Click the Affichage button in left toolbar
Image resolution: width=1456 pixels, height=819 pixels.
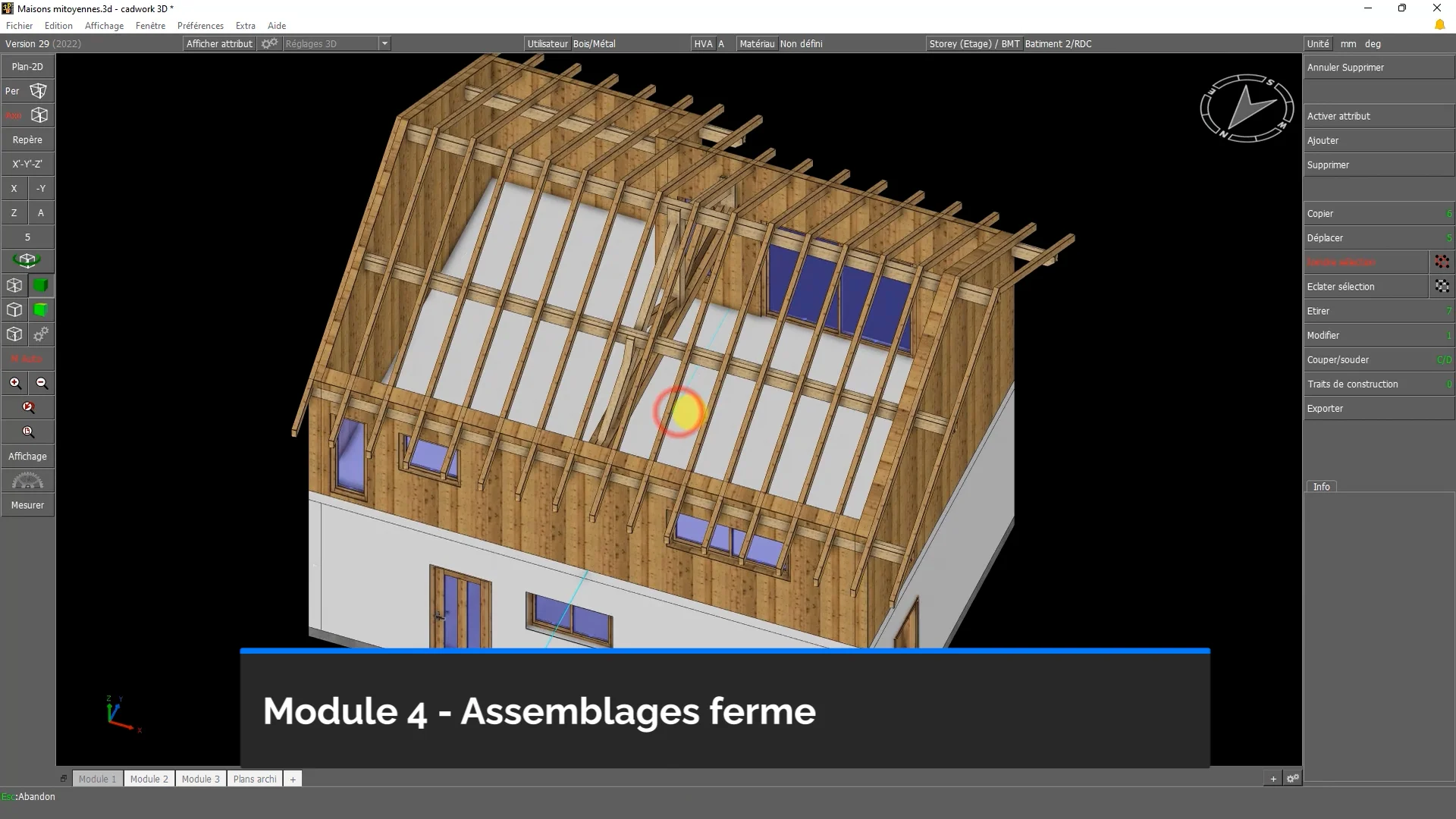27,457
